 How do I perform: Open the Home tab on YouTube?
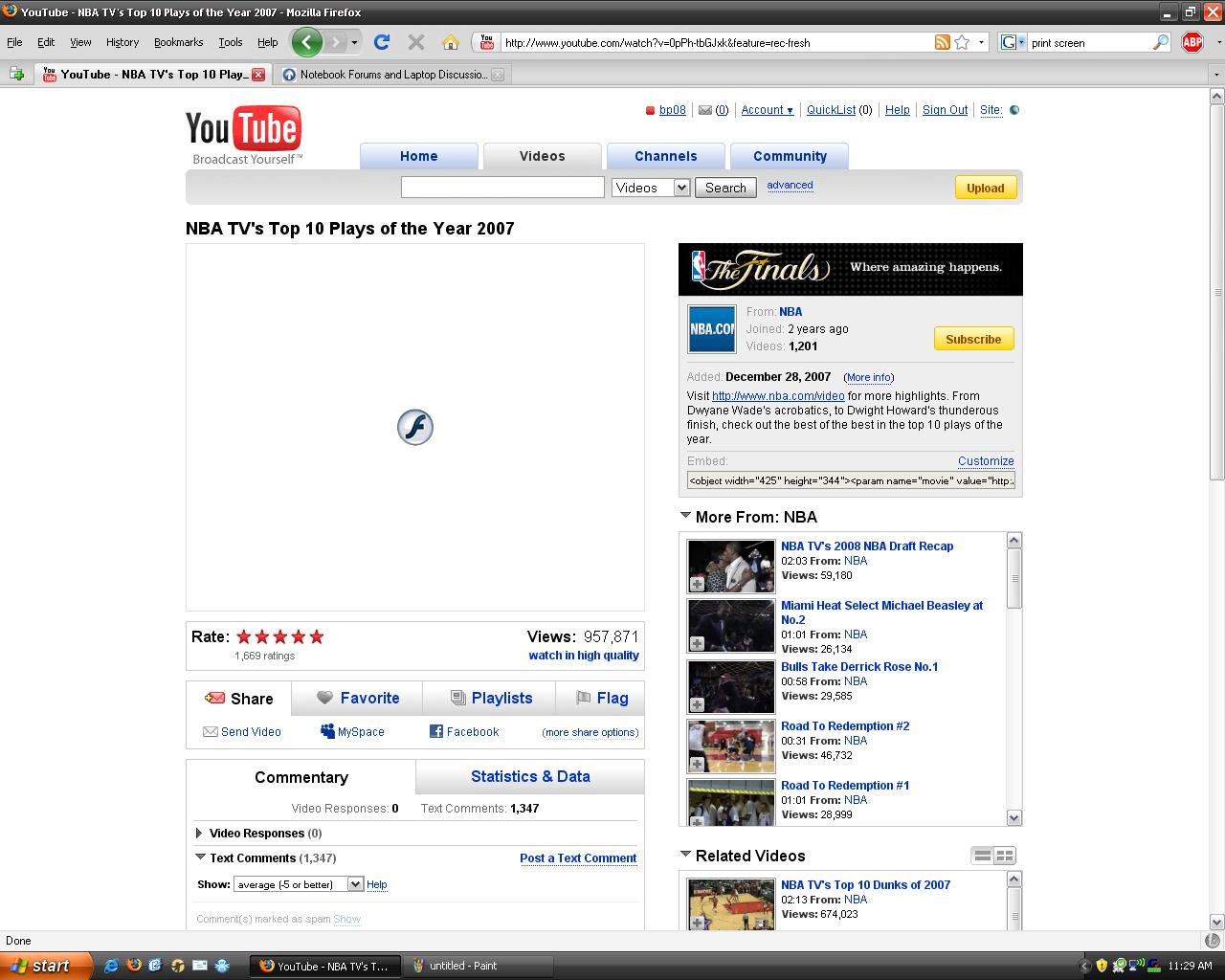click(x=419, y=156)
